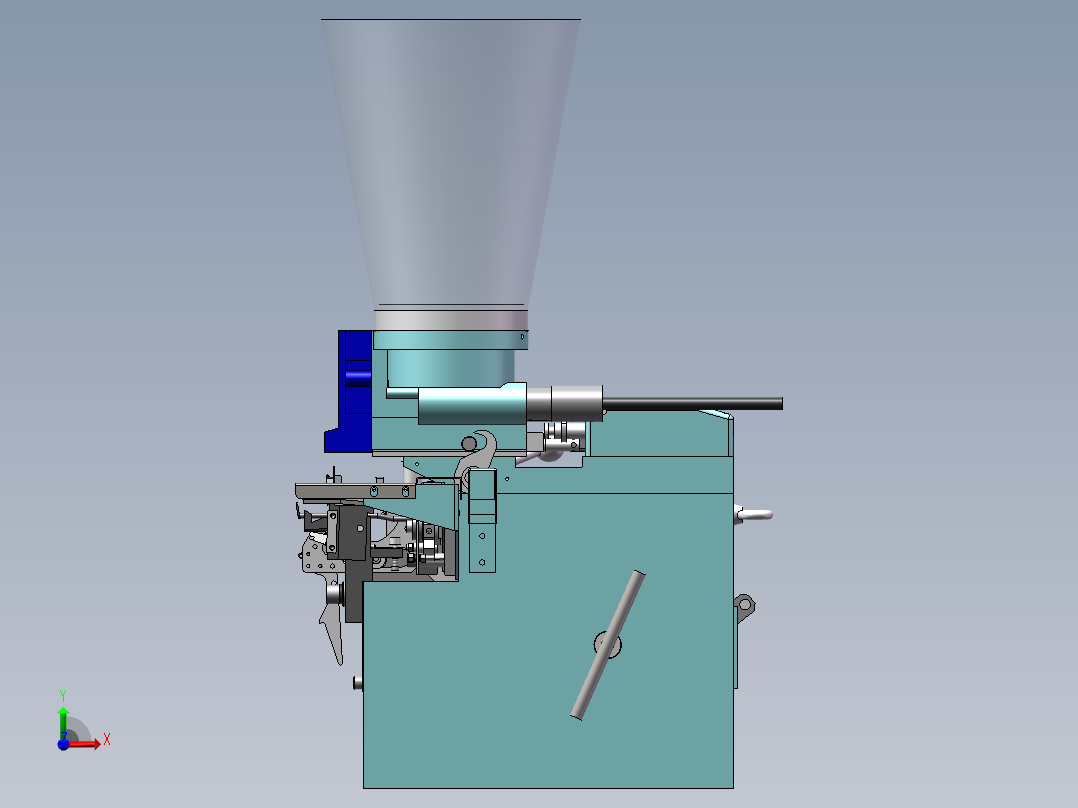Select the silver ring collar under the hopper
Image resolution: width=1078 pixels, height=808 pixels.
tap(451, 320)
